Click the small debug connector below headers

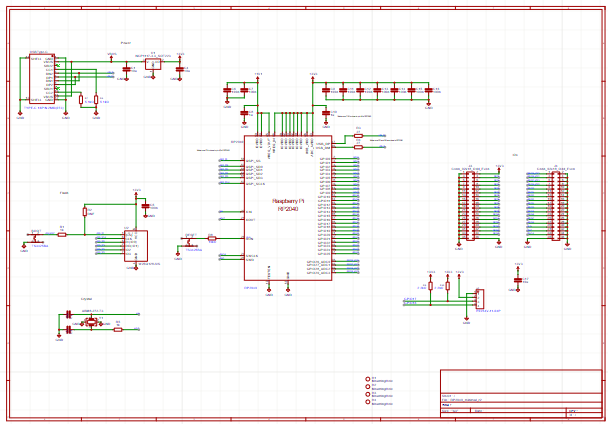[x=480, y=300]
